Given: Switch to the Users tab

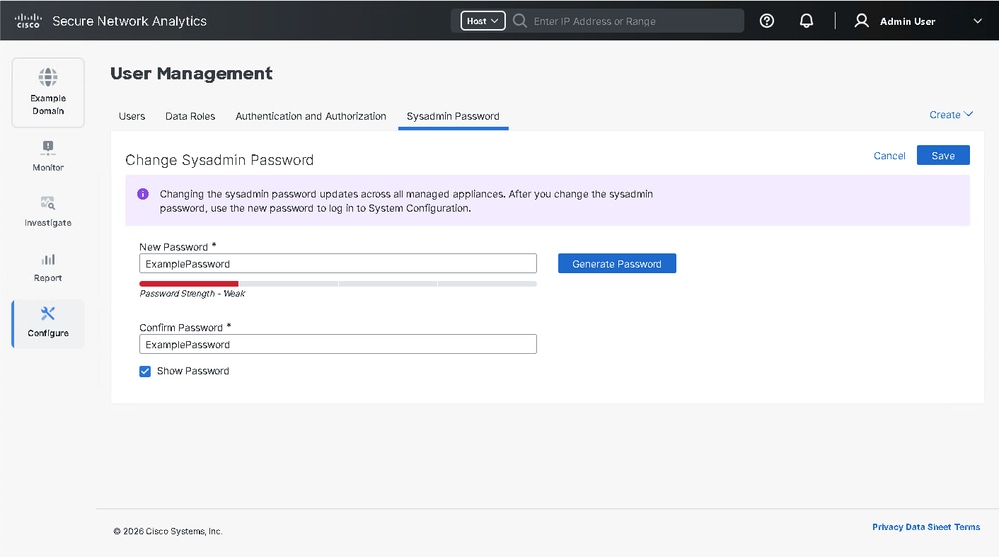Looking at the screenshot, I should tap(132, 116).
